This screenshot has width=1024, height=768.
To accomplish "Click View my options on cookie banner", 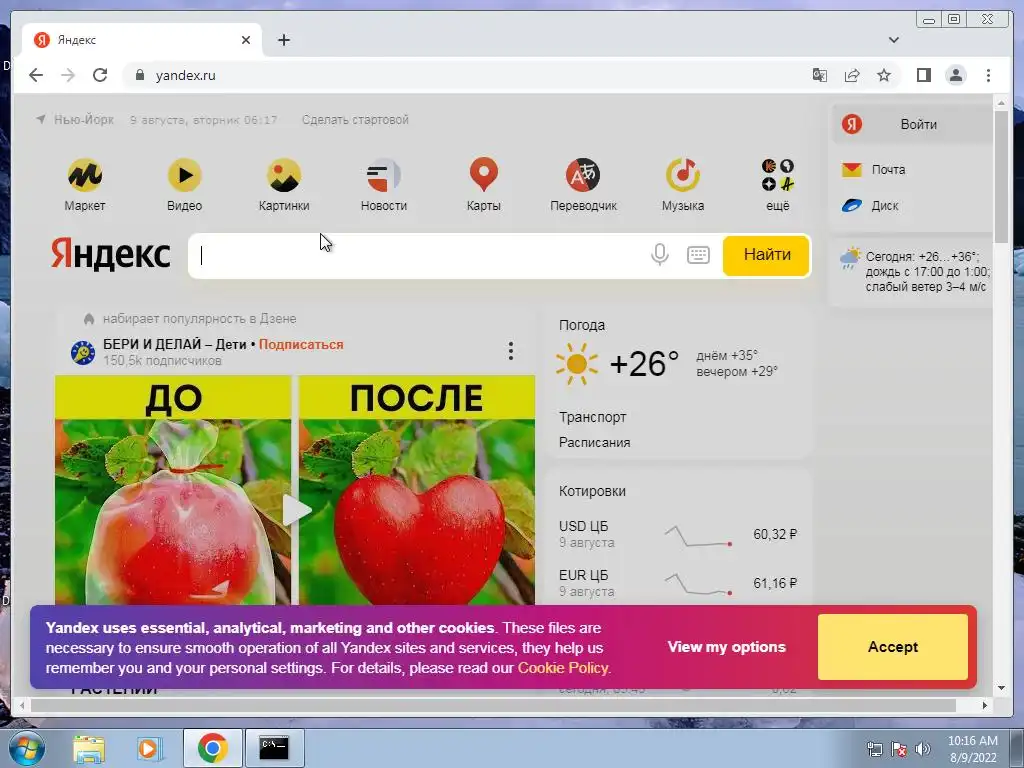I will coord(726,647).
